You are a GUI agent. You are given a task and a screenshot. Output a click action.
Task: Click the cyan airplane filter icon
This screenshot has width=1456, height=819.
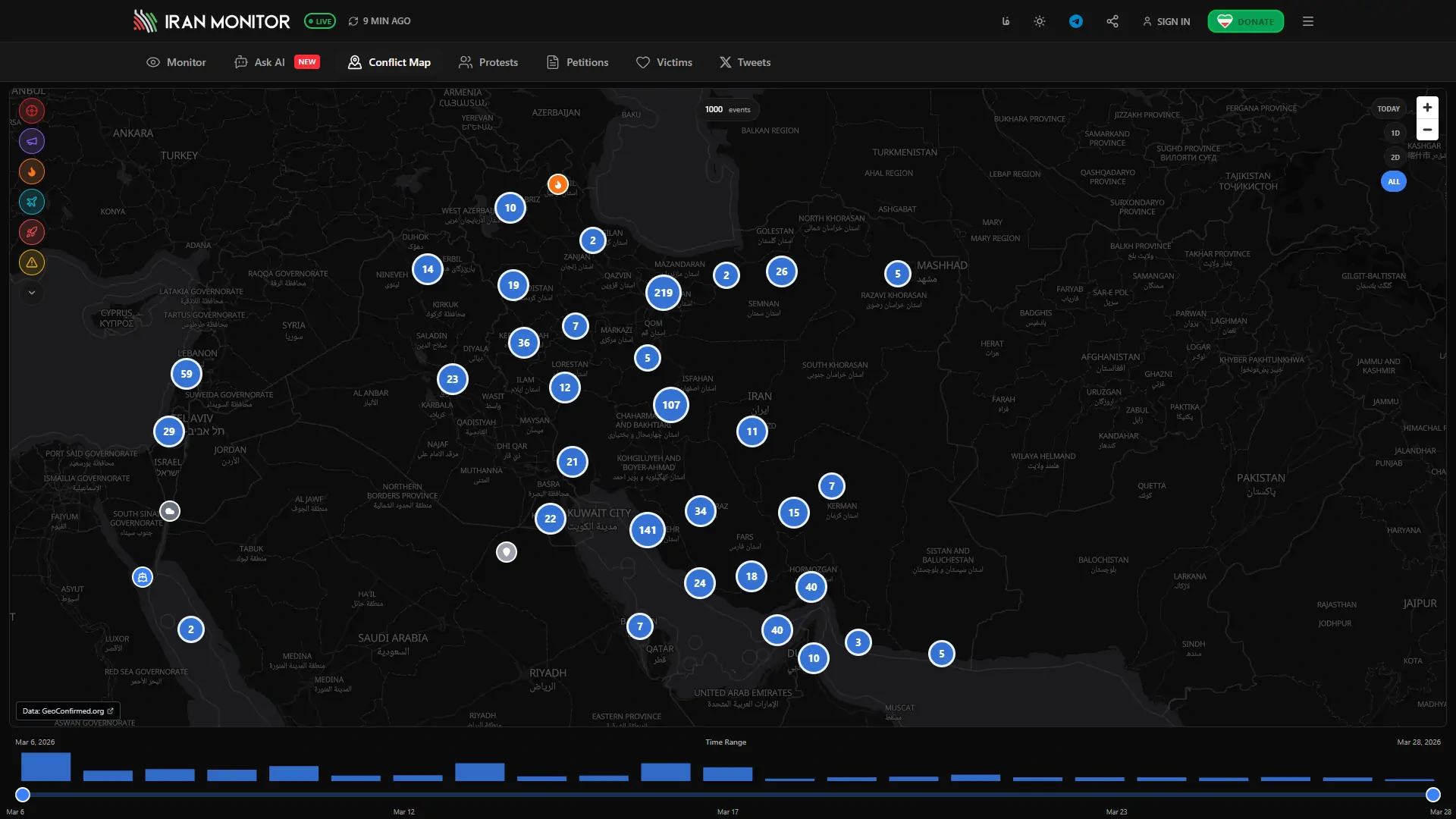32,202
